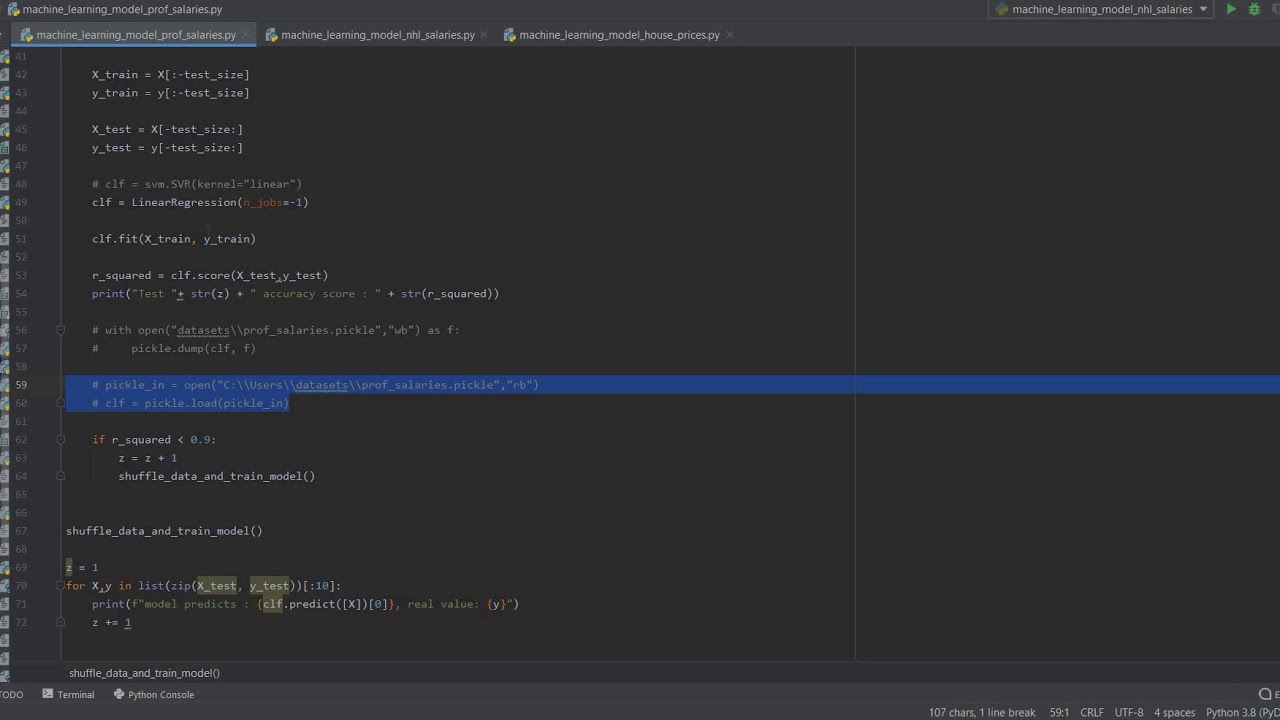Viewport: 1280px width, 720px height.
Task: Change the CRLF line separator setting
Action: 1092,713
